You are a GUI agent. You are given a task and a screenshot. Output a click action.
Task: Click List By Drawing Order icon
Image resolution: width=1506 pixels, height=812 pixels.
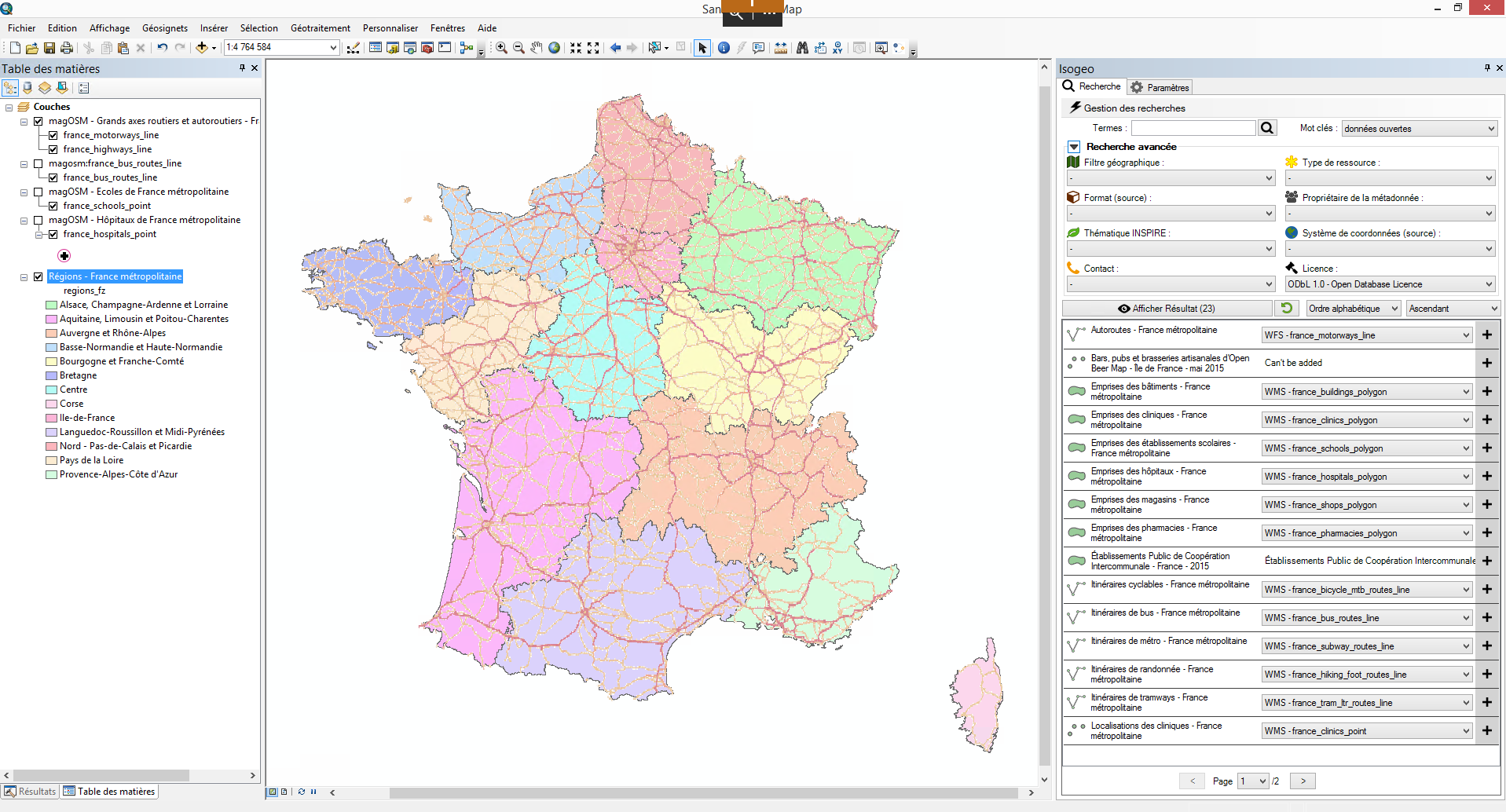coord(10,88)
